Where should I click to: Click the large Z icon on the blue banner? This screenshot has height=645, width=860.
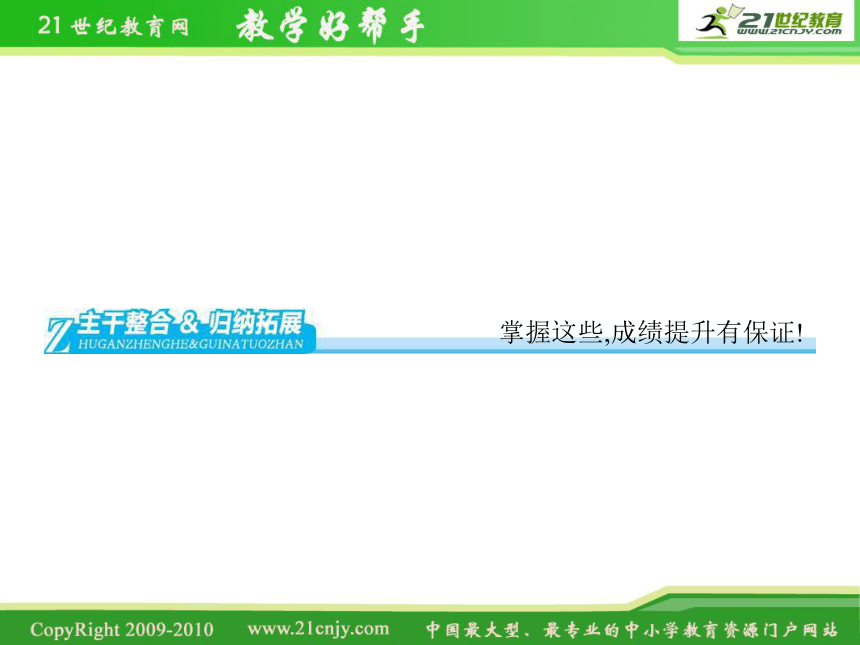[x=59, y=335]
